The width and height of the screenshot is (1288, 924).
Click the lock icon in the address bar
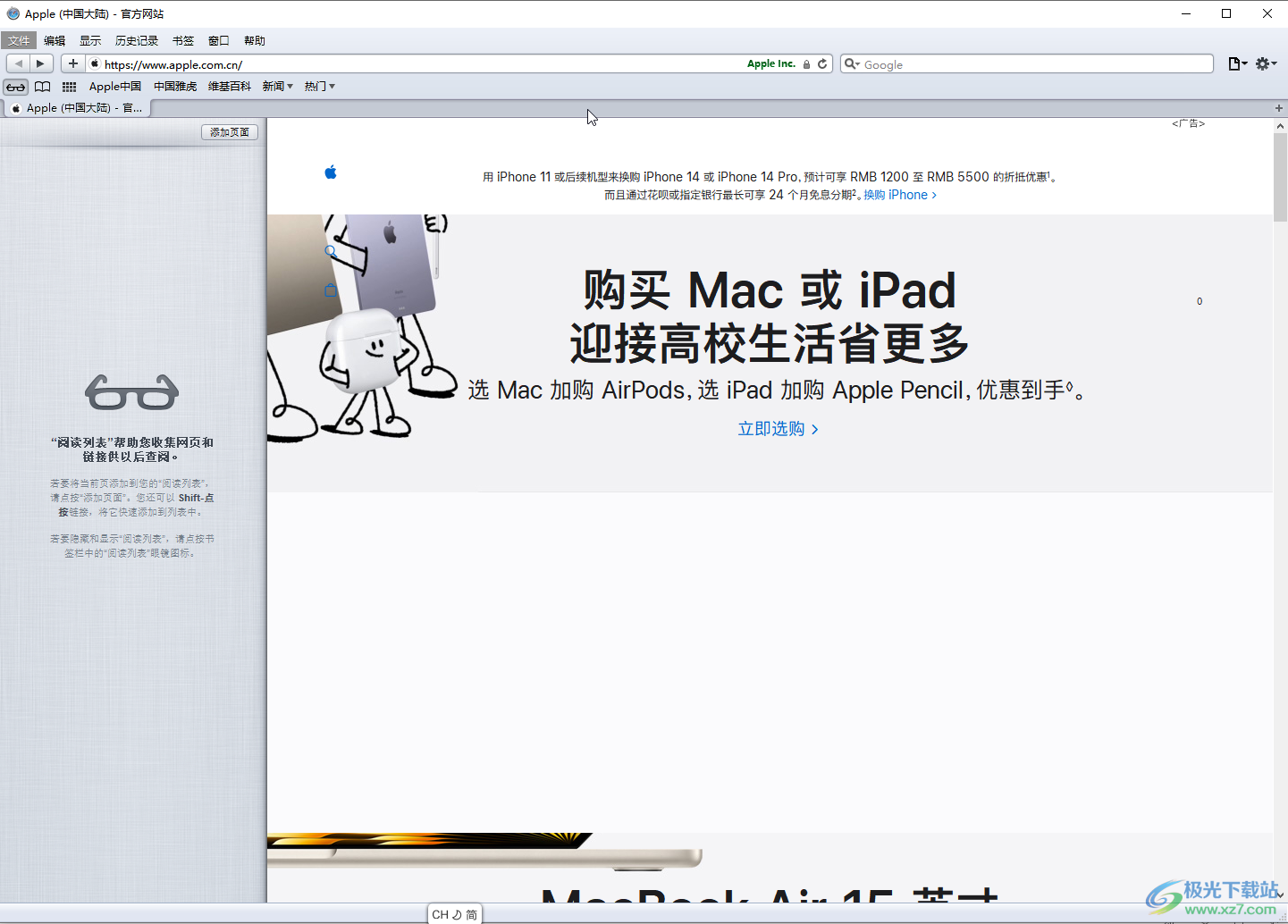(x=806, y=64)
